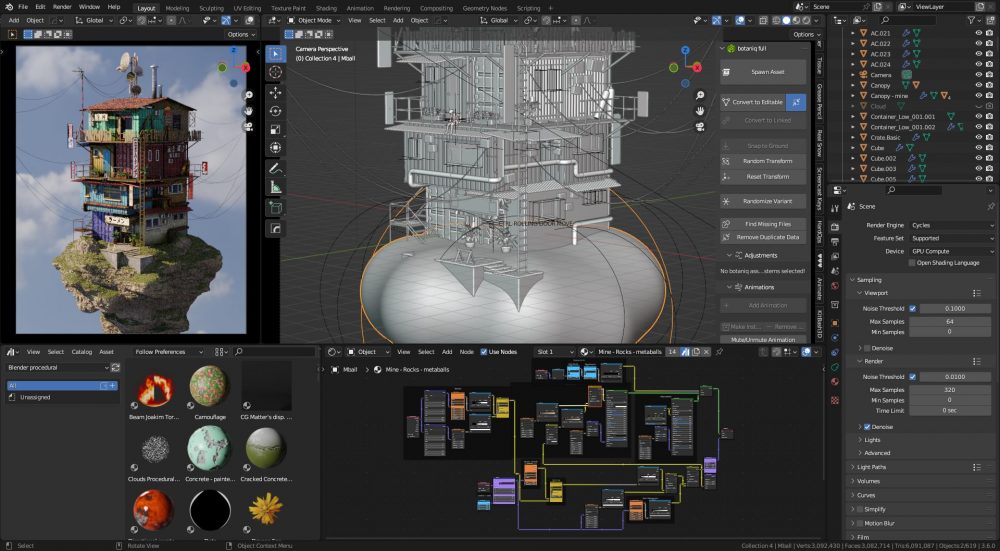Open the Device GPU Compute dropdown

coord(952,251)
